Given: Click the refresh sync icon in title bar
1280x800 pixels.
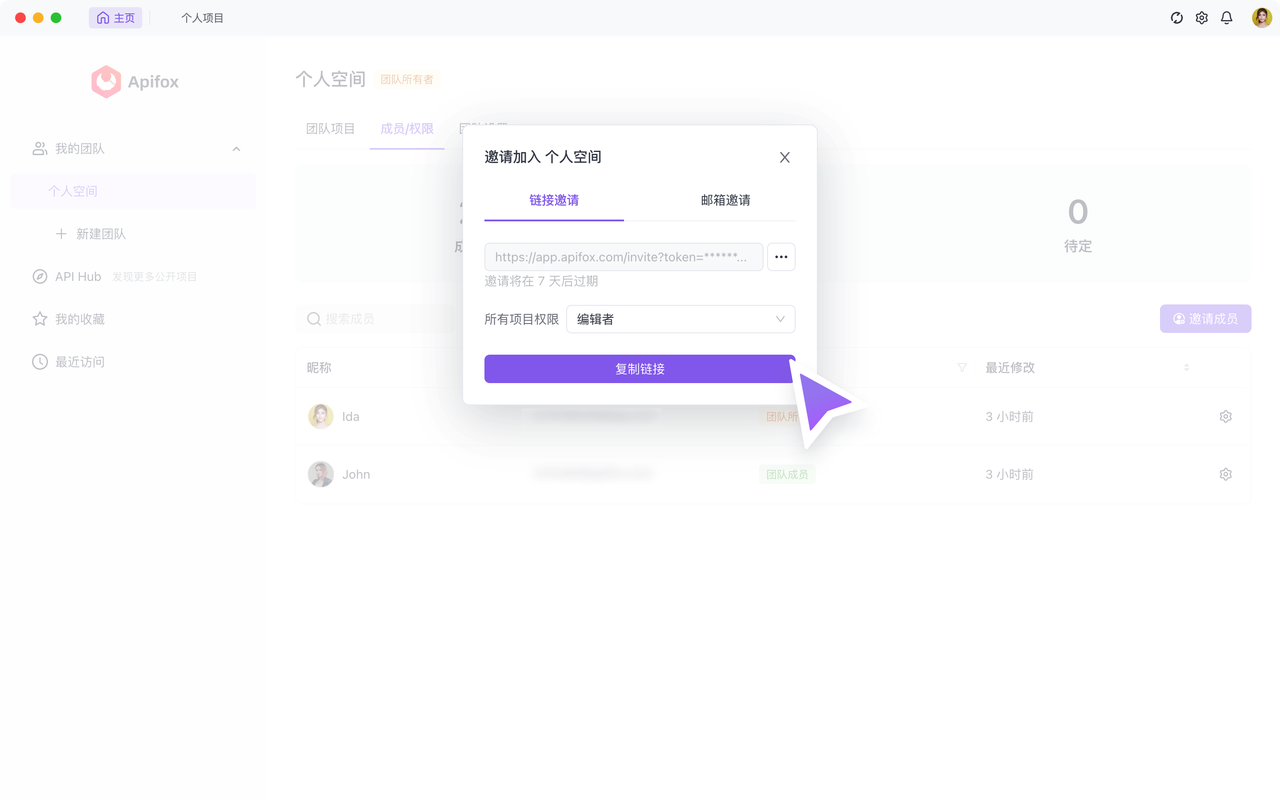Looking at the screenshot, I should 1177,18.
